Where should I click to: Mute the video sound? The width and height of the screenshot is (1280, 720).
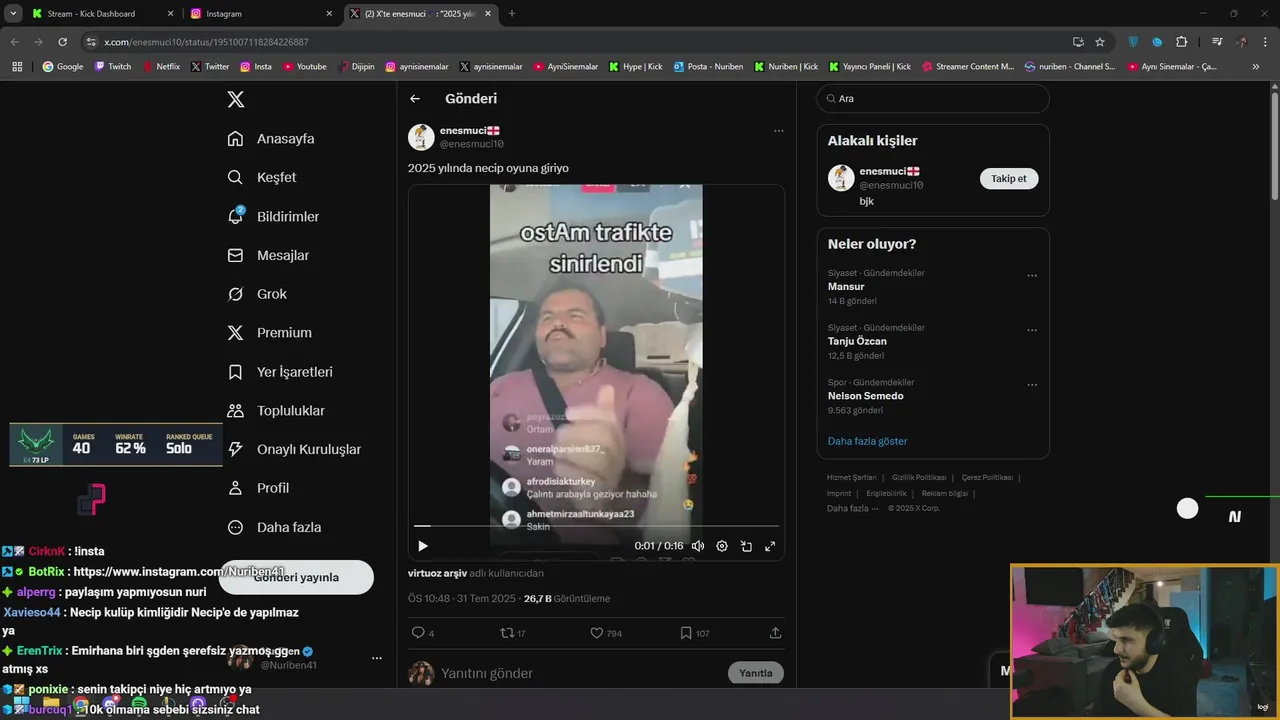click(x=698, y=546)
